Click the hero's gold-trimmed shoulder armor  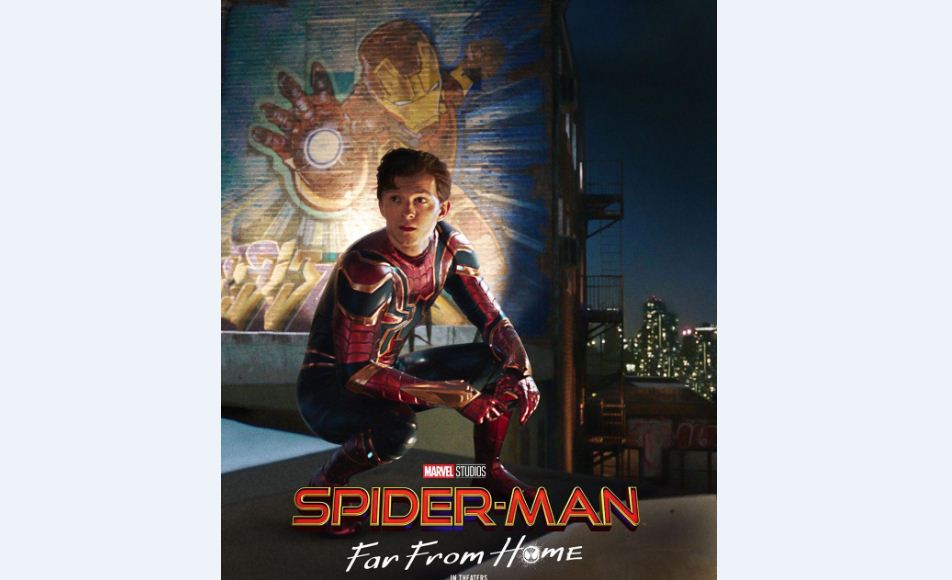(364, 279)
